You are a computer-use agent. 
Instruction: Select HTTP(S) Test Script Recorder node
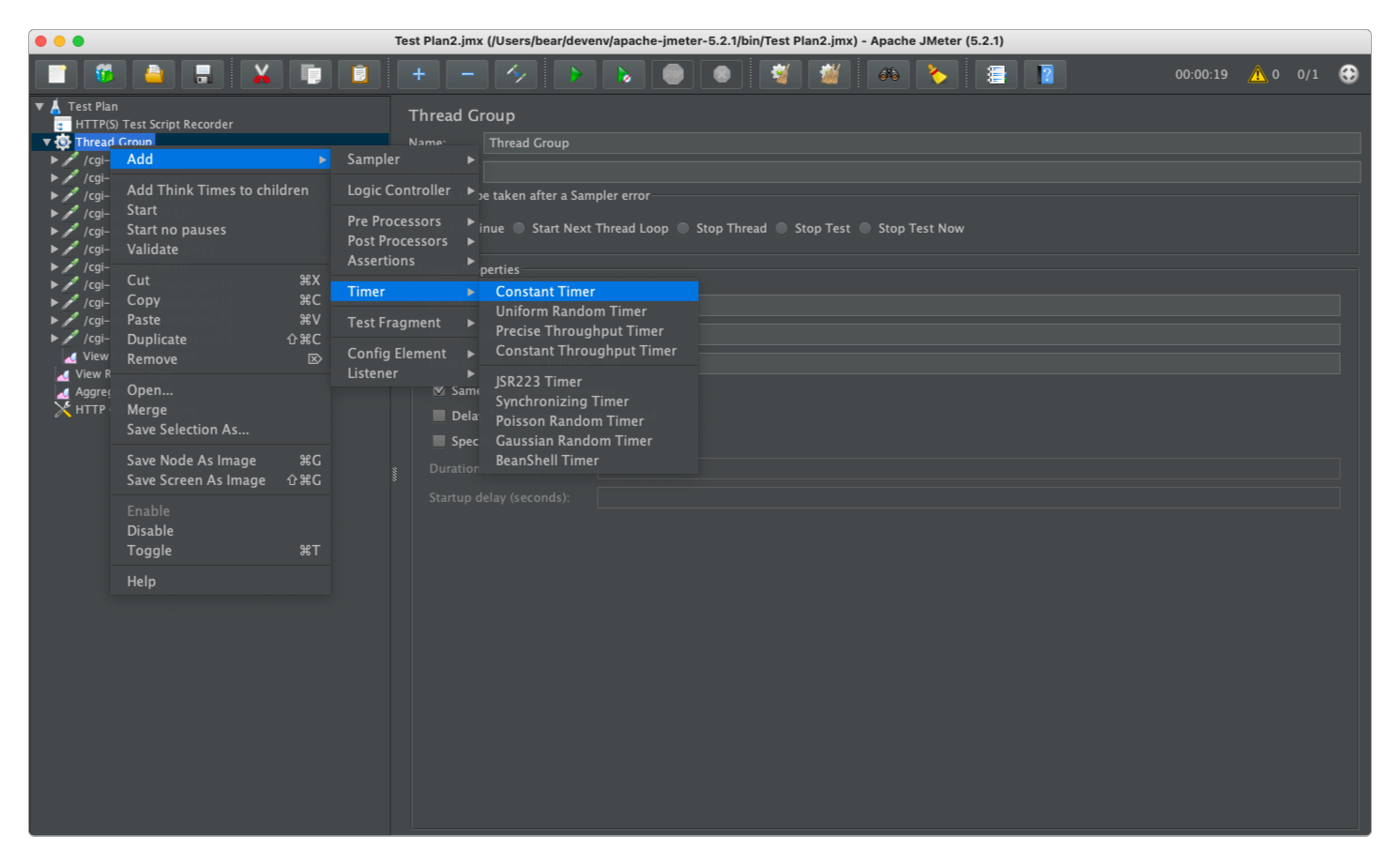[x=154, y=124]
